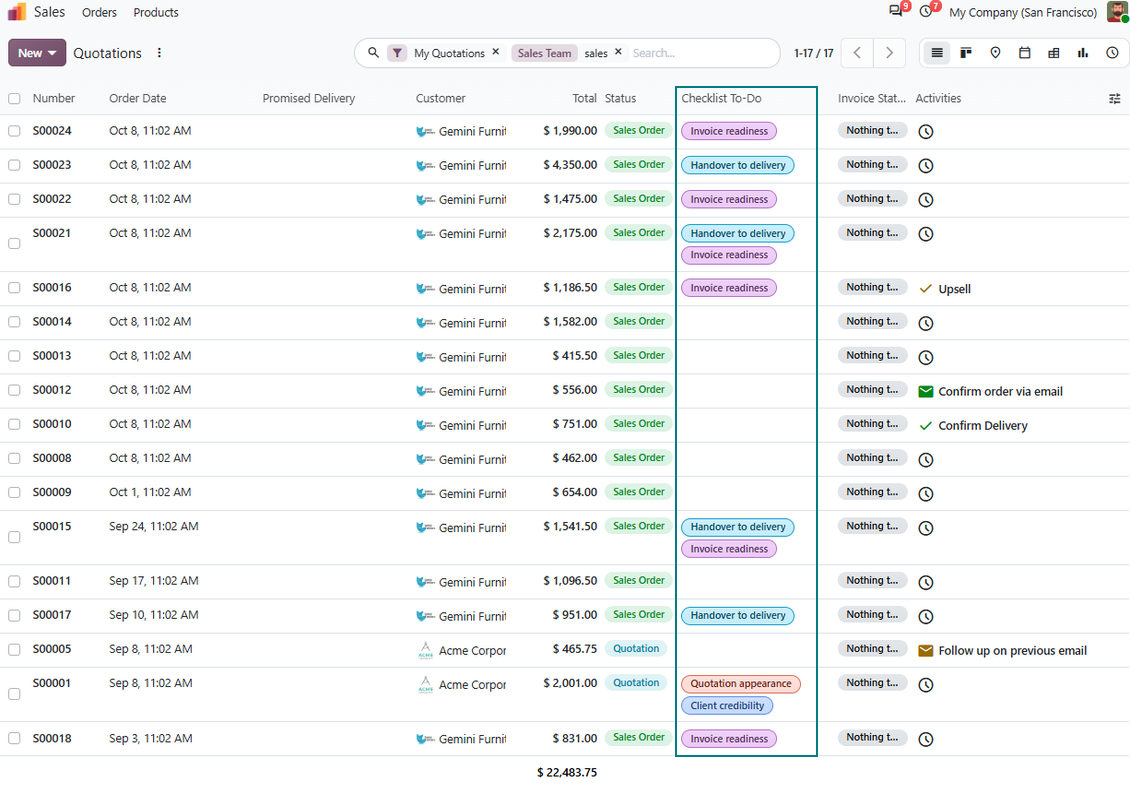The height and width of the screenshot is (806, 1130).
Task: Sort by Order Date column header
Action: click(138, 99)
